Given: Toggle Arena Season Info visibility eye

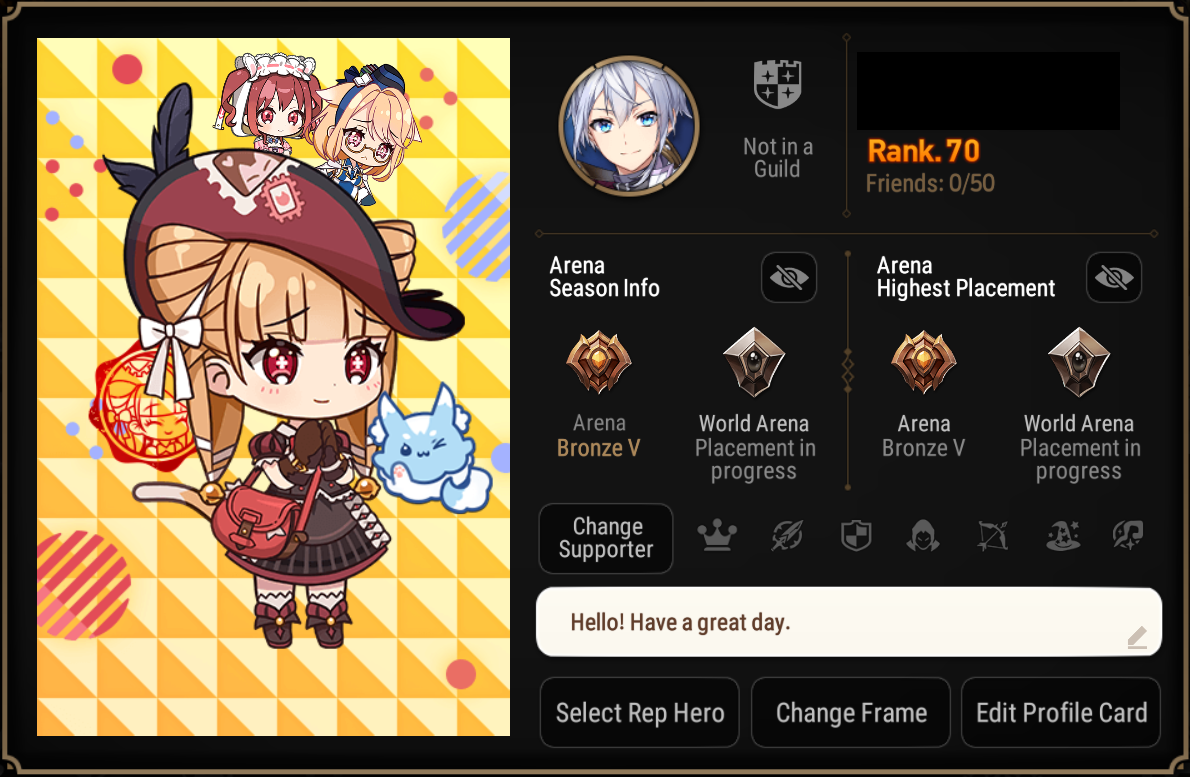Looking at the screenshot, I should [789, 278].
